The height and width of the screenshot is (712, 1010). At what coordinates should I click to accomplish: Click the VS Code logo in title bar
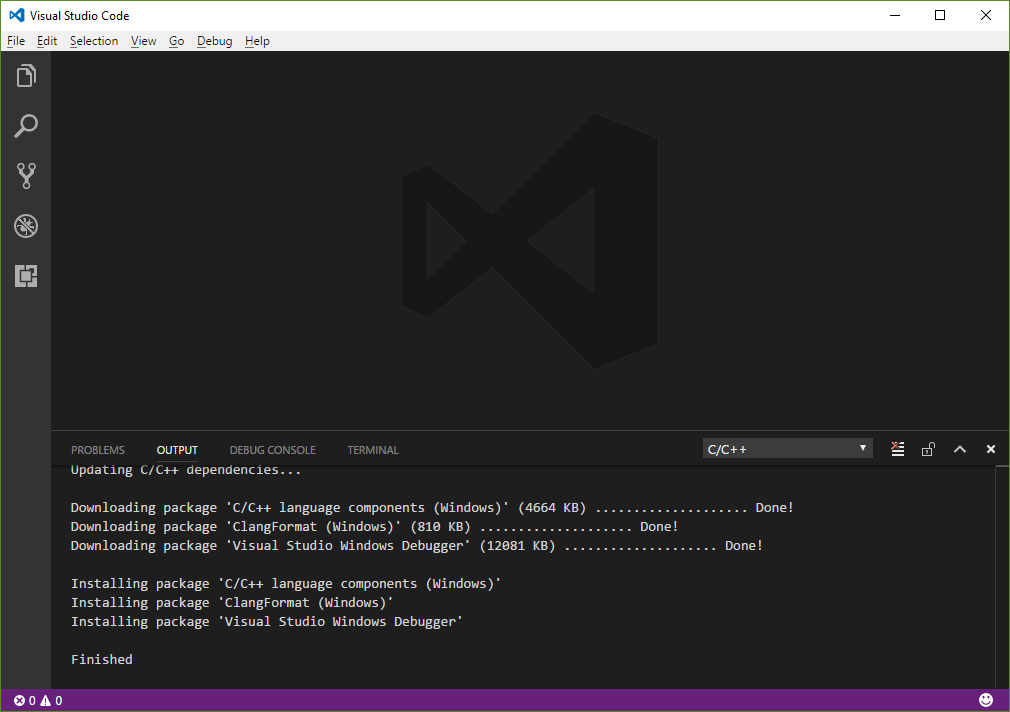click(x=17, y=15)
